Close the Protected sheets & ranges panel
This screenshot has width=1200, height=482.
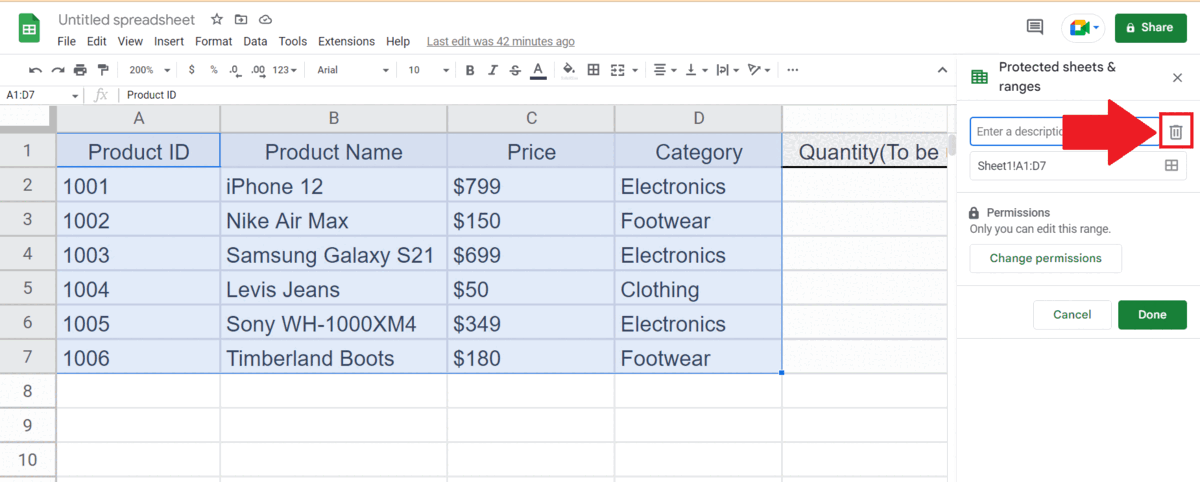point(1177,77)
